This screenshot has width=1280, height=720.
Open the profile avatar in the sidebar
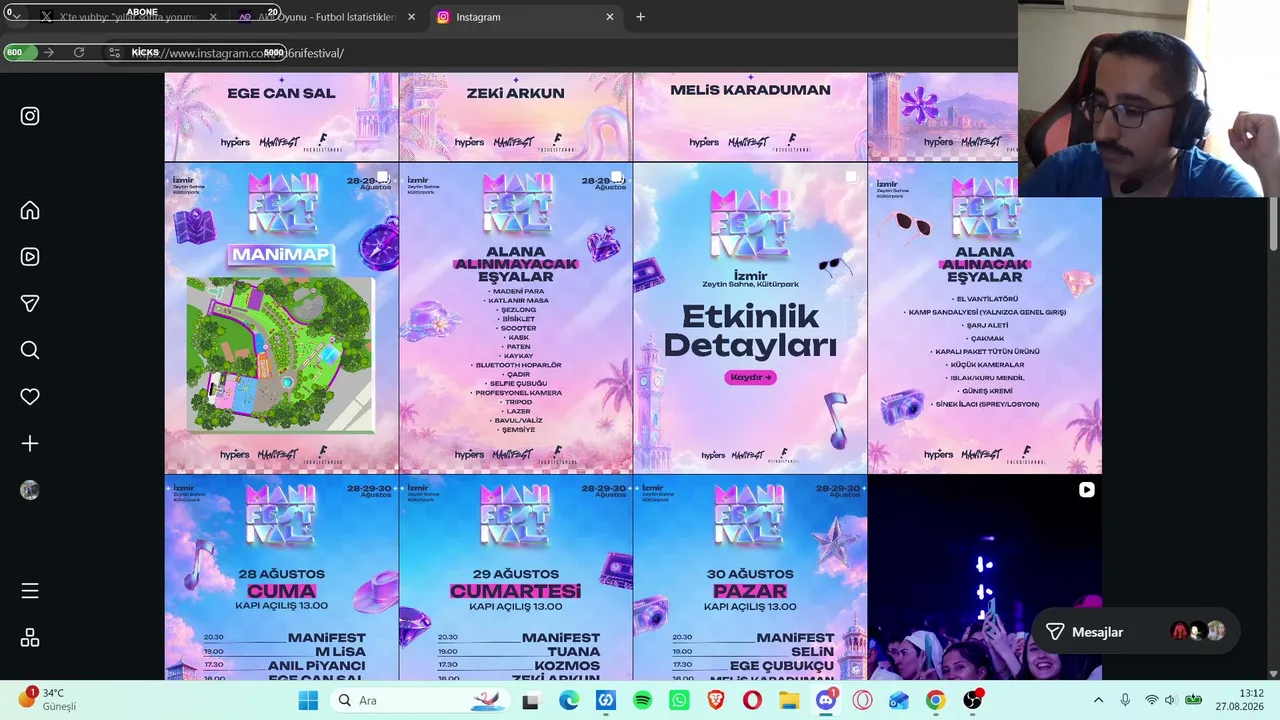point(30,490)
